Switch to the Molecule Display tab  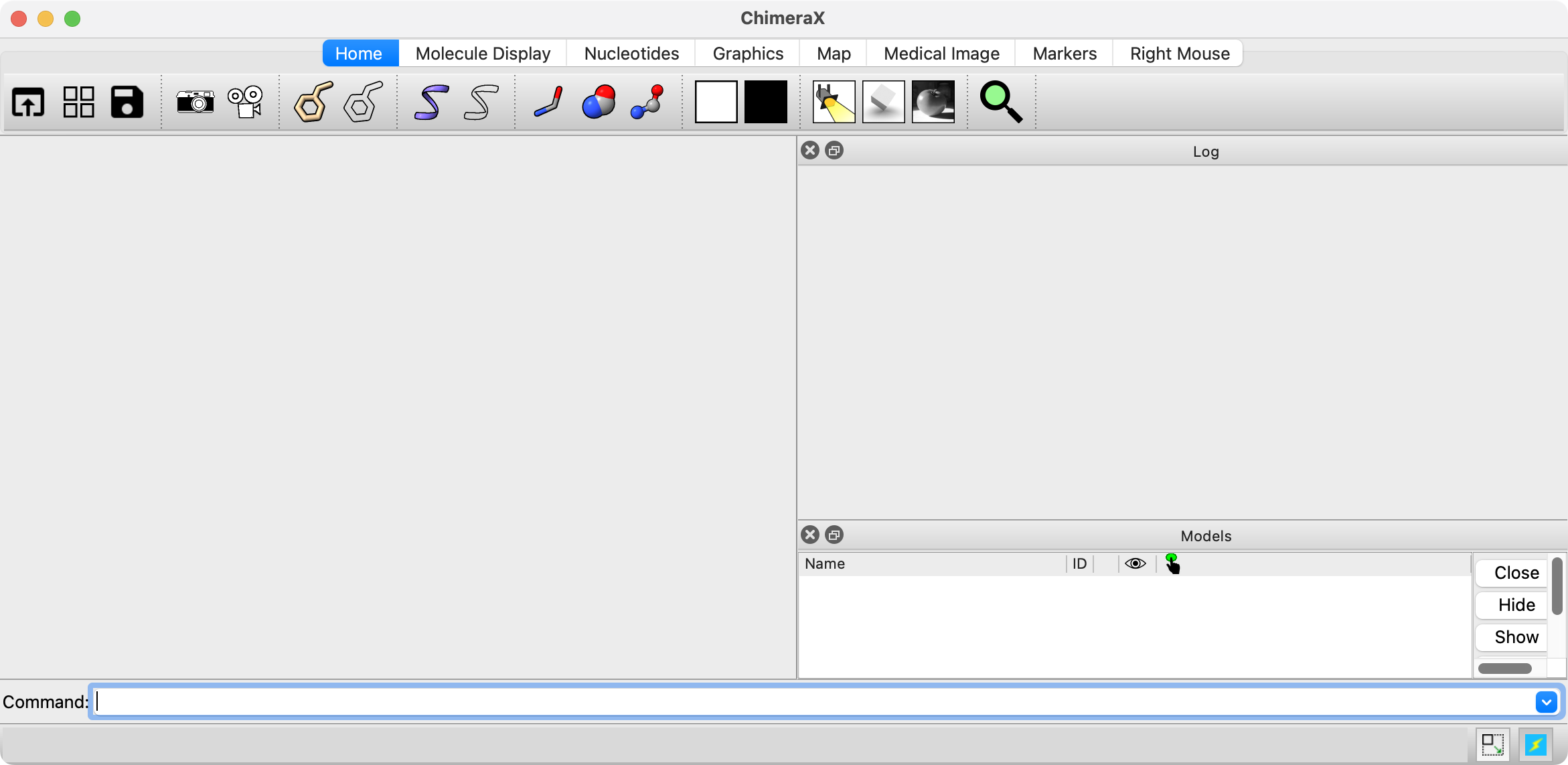(483, 54)
